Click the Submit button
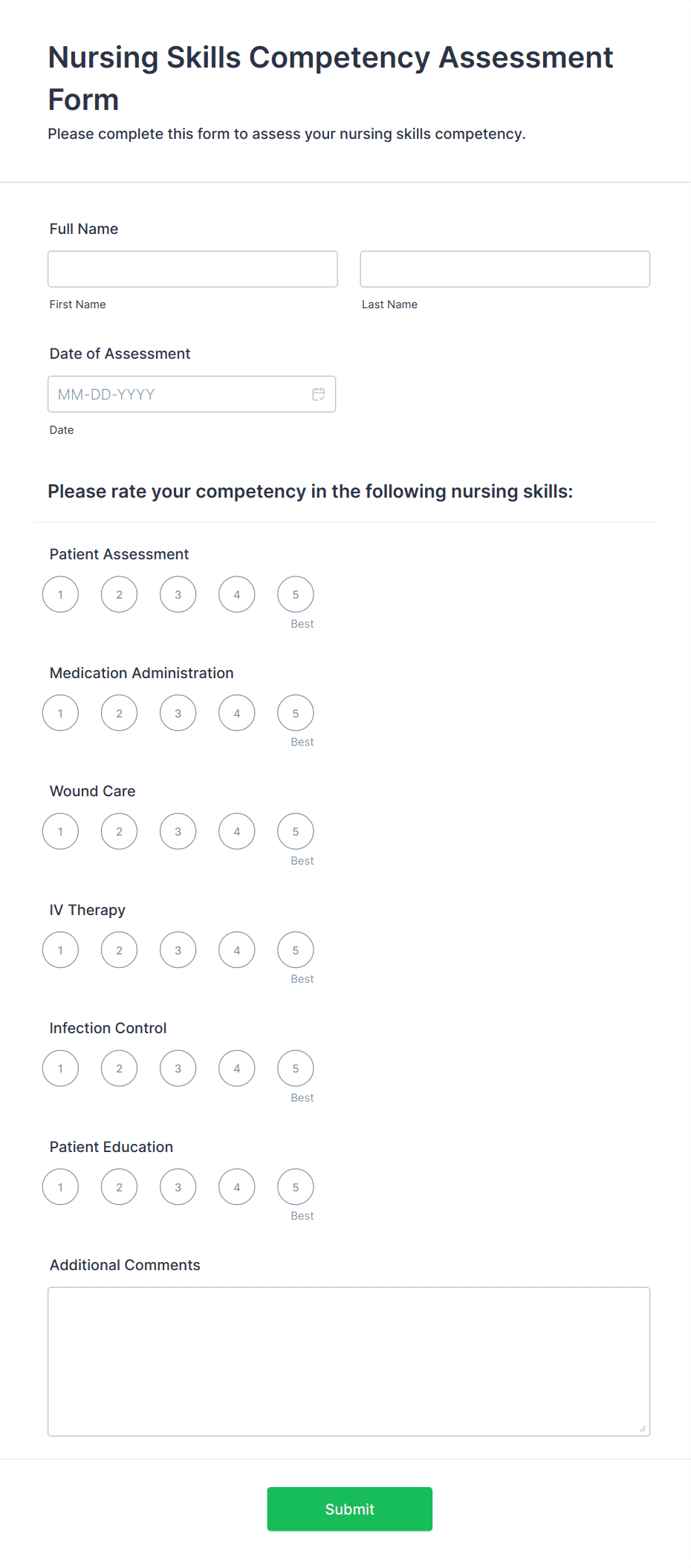 [x=349, y=1509]
